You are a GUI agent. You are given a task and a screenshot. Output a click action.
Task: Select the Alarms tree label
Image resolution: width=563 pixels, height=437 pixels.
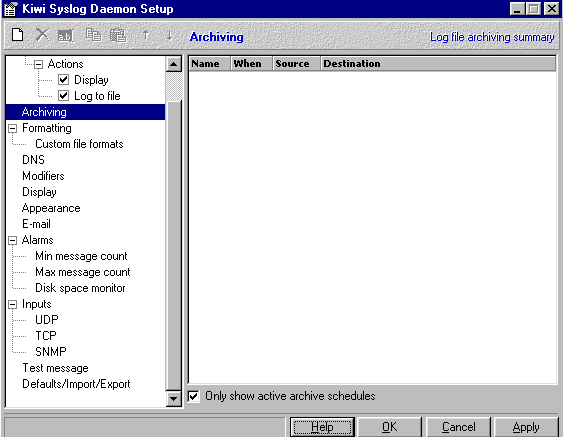click(x=37, y=240)
